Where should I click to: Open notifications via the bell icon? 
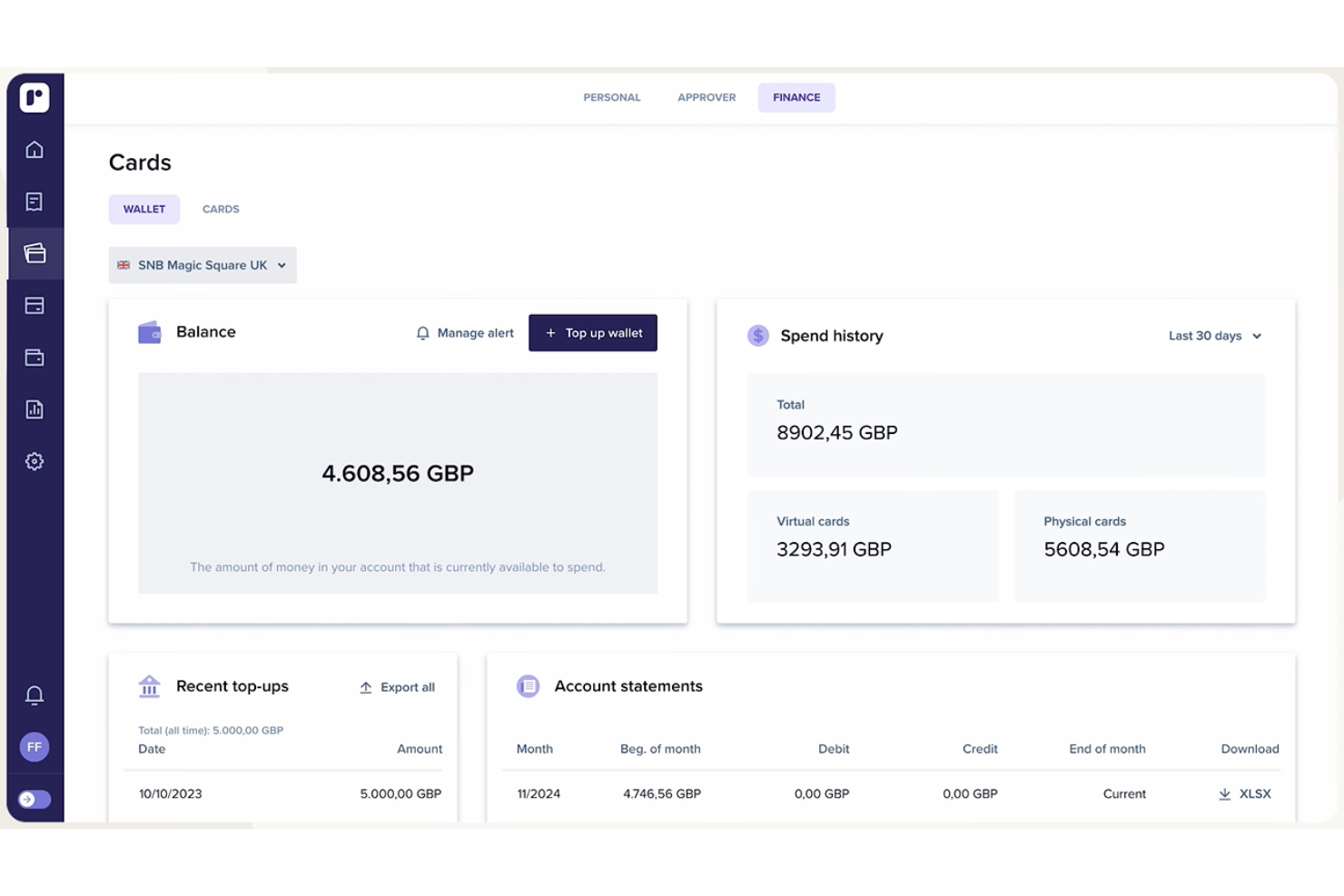tap(35, 694)
